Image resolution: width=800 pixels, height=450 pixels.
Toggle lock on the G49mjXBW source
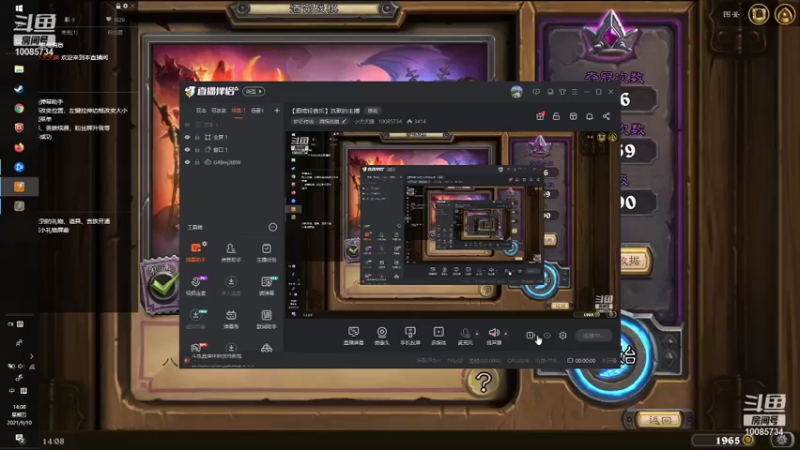click(x=197, y=162)
